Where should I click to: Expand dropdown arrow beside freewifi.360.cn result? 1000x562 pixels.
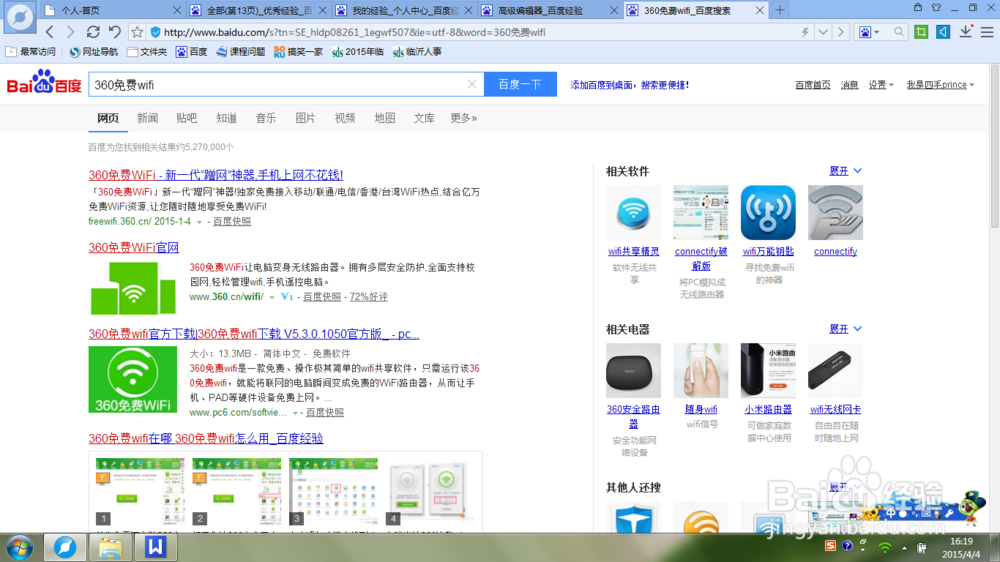point(199,222)
